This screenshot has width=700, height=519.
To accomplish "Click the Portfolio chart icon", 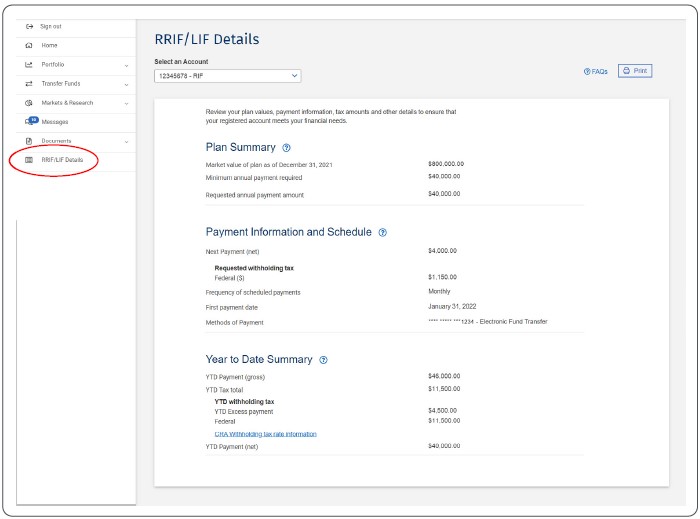I will click(x=29, y=65).
